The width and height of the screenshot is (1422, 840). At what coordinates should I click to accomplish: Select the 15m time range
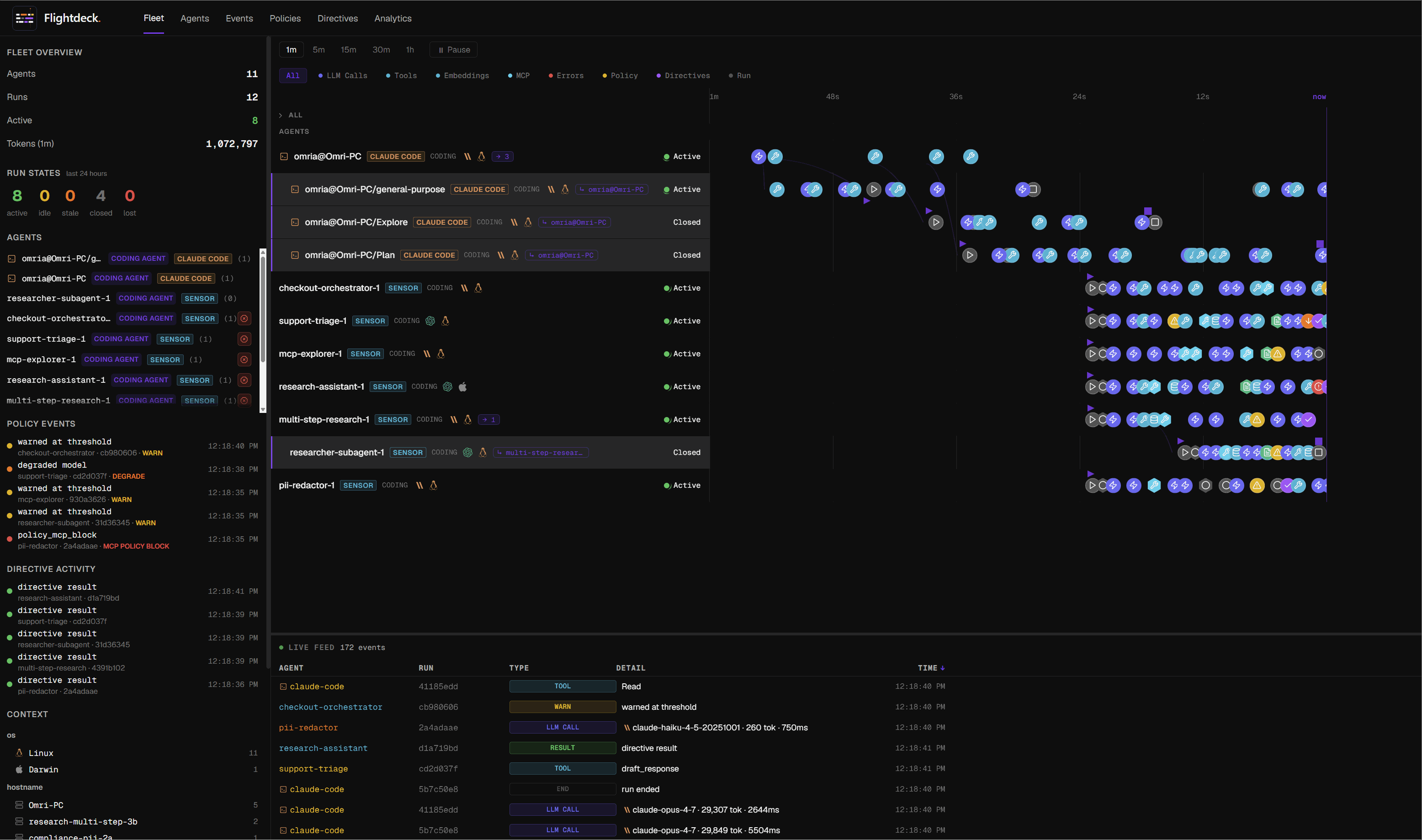point(349,50)
